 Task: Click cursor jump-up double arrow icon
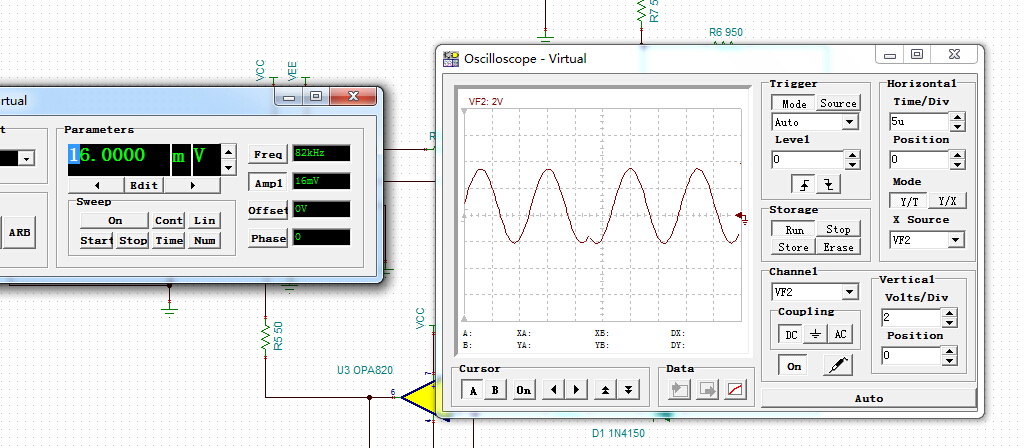[x=605, y=390]
